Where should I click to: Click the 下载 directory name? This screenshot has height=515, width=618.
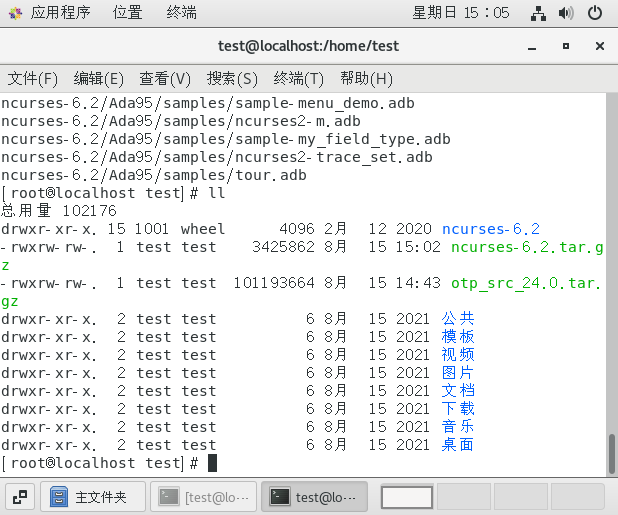tap(458, 409)
